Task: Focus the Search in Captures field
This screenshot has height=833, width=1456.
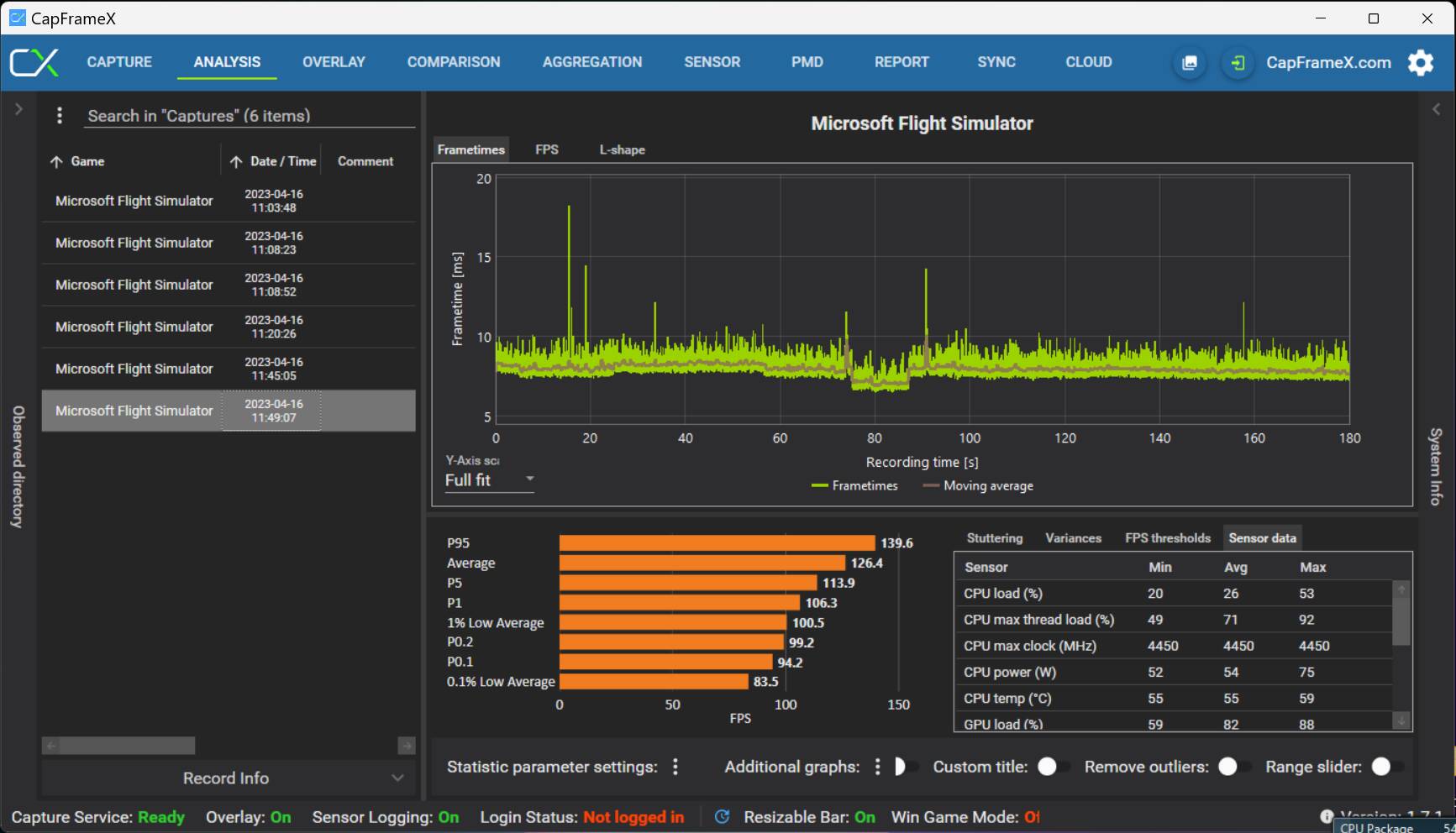Action: tap(250, 116)
